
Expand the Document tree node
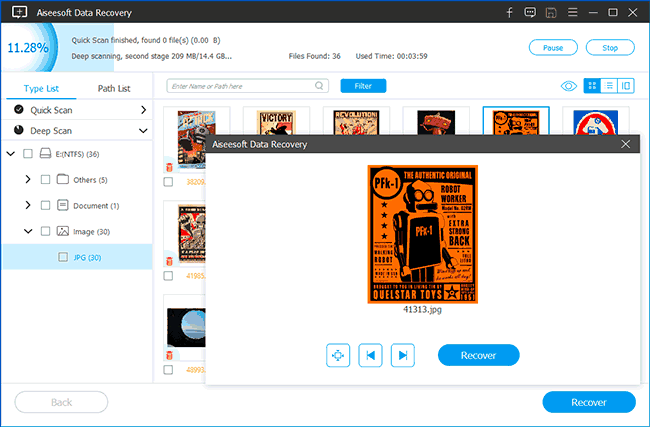point(28,205)
